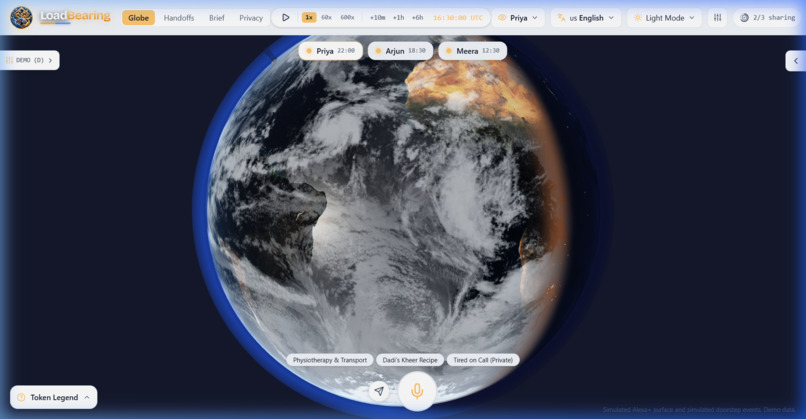Expand the Token Legend panel
The image size is (806, 419).
(53, 397)
